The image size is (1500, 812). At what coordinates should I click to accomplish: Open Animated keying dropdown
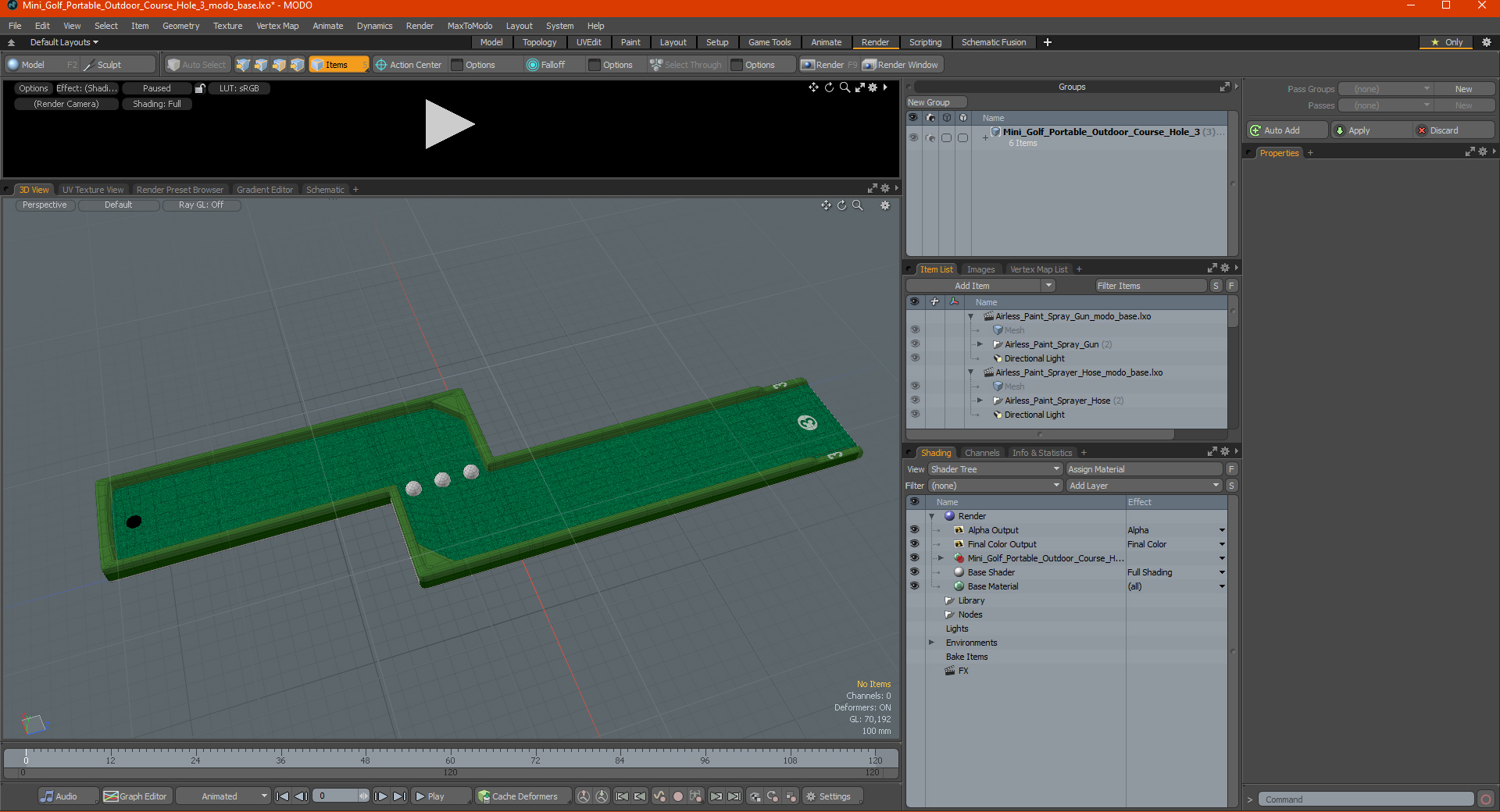[x=223, y=796]
